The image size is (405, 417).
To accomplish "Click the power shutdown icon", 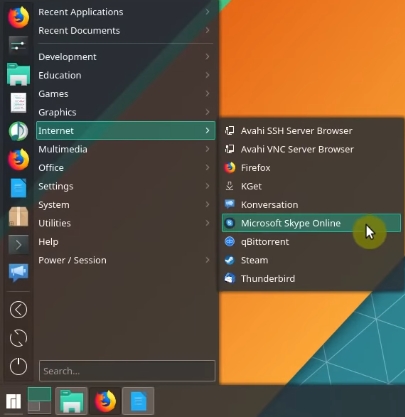I will coord(18,366).
